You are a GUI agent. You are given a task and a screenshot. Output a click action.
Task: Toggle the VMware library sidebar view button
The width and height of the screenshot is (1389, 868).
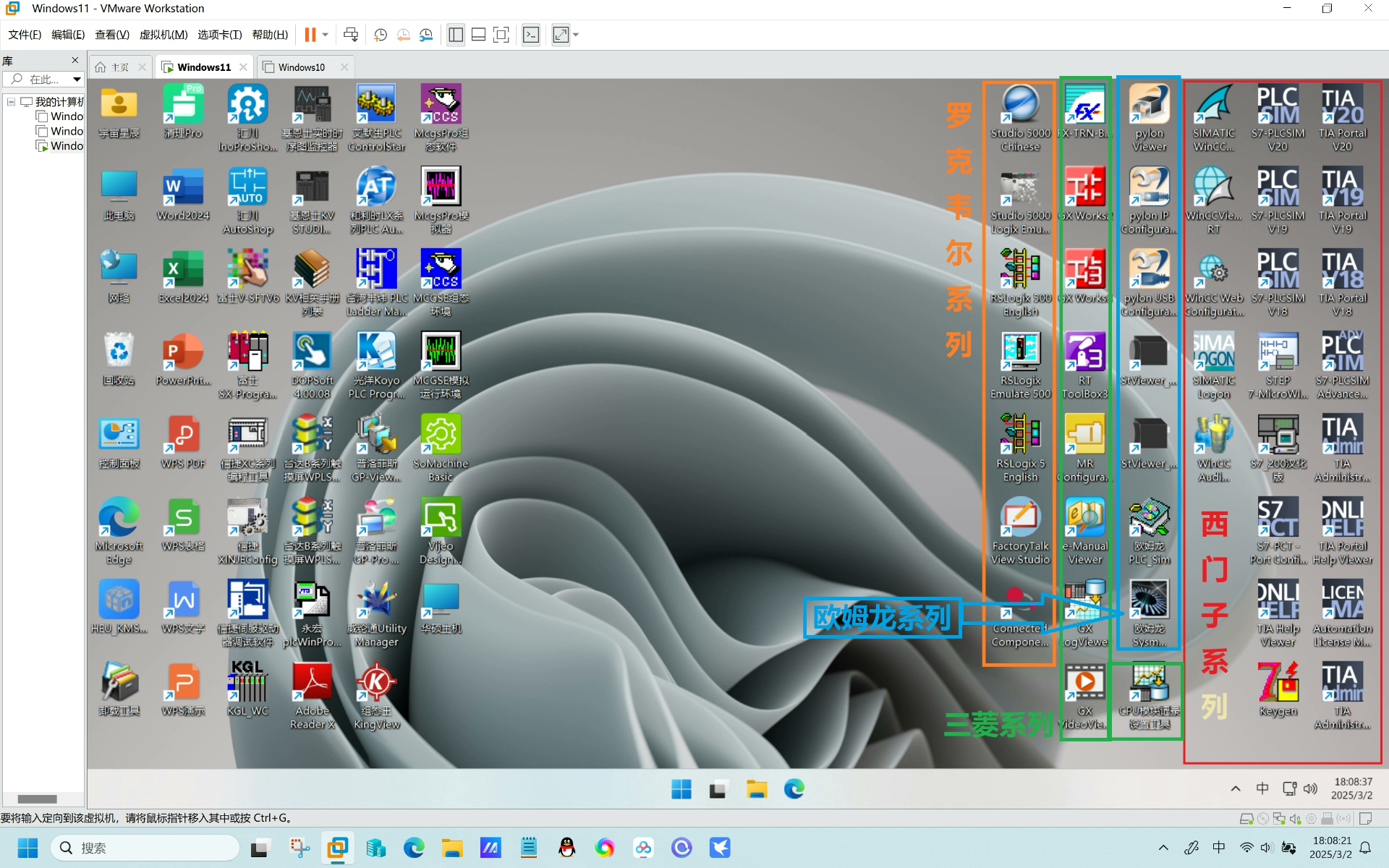pos(456,35)
